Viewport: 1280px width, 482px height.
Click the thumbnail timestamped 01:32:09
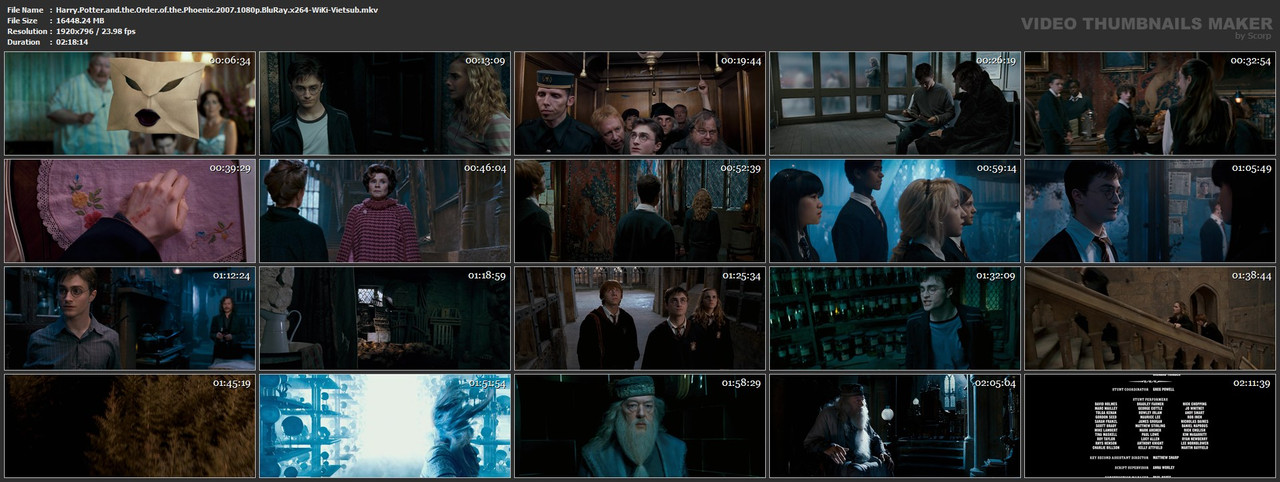click(895, 317)
